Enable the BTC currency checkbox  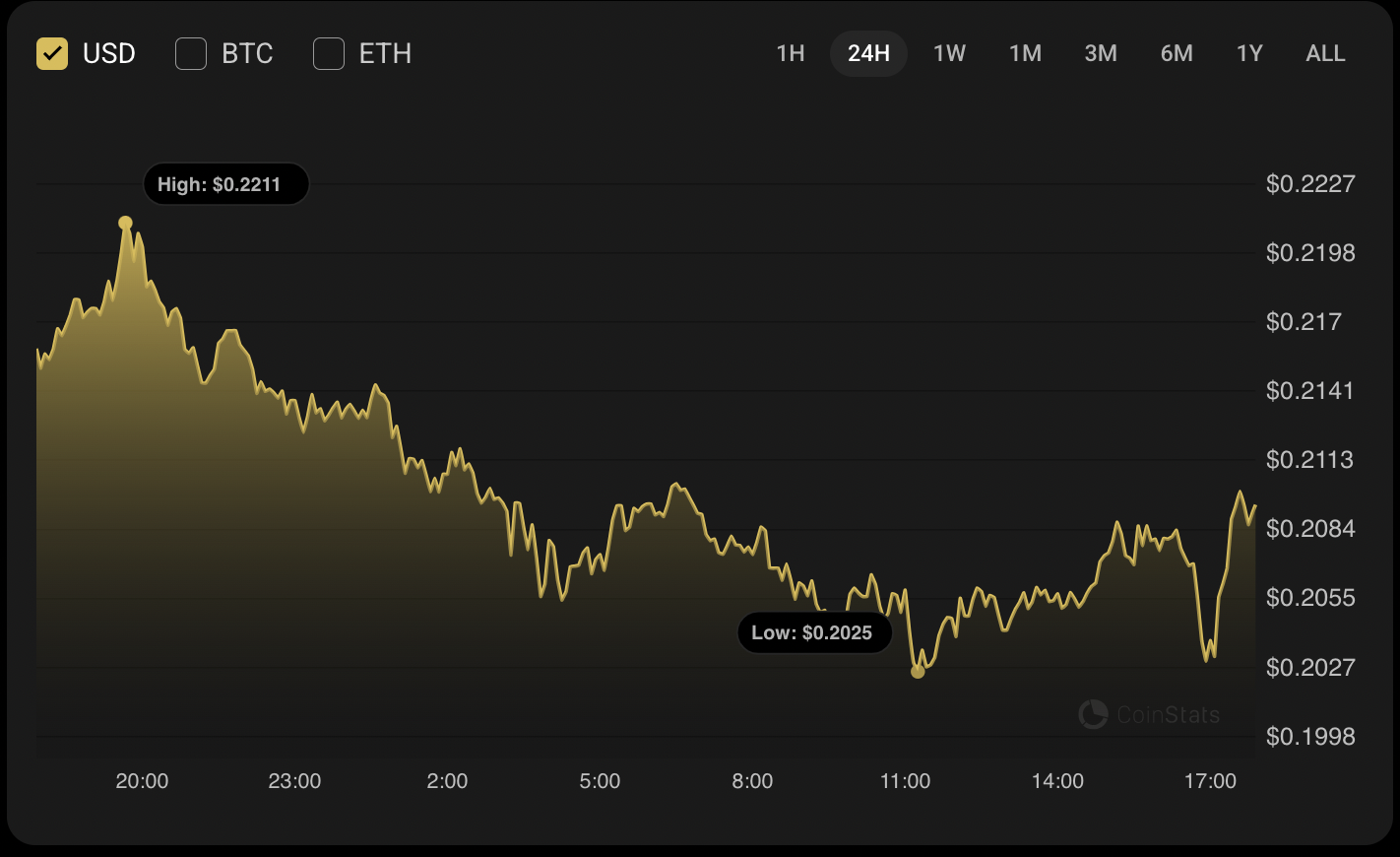pos(191,53)
